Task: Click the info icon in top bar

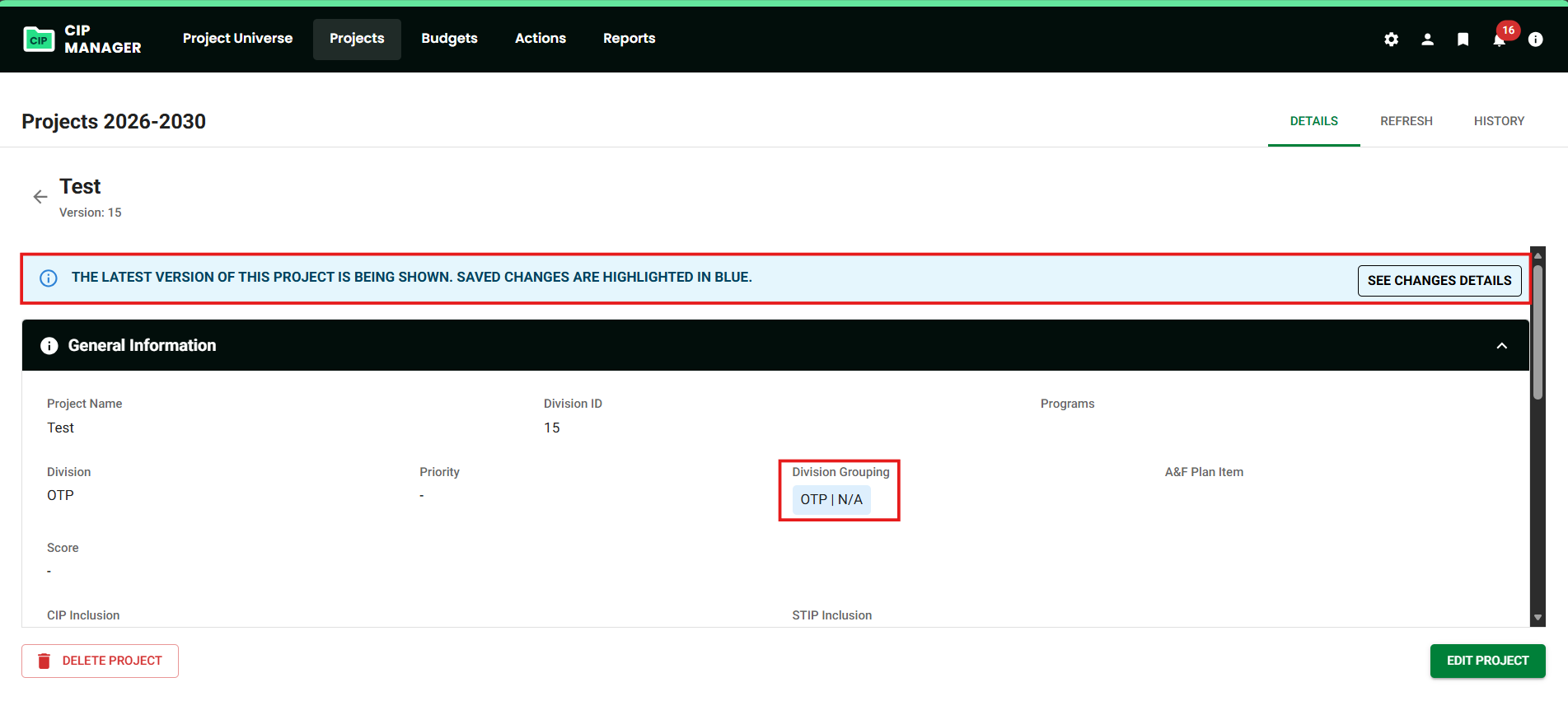Action: point(1535,40)
